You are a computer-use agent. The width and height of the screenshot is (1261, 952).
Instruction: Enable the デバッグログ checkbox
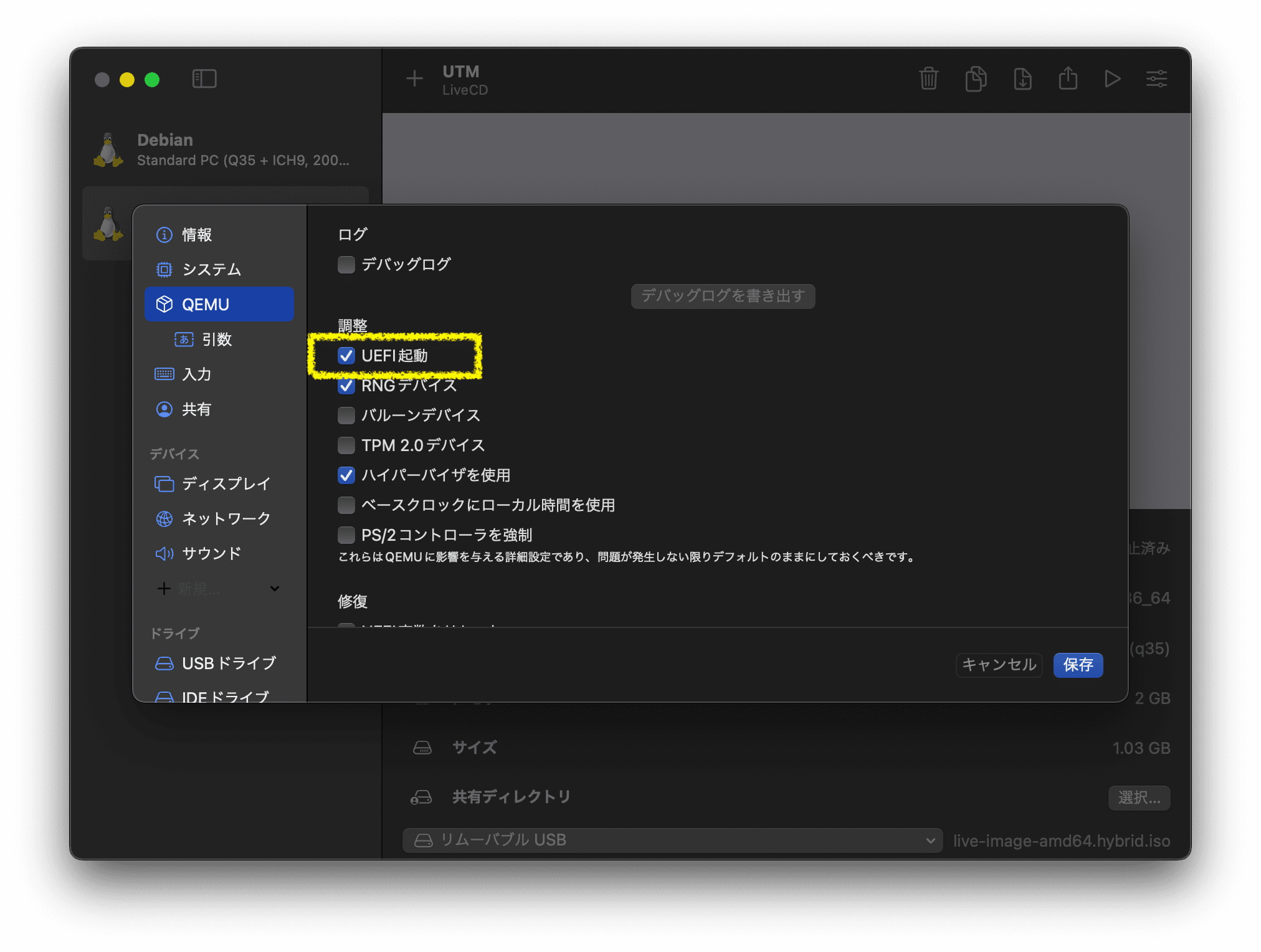pyautogui.click(x=346, y=264)
